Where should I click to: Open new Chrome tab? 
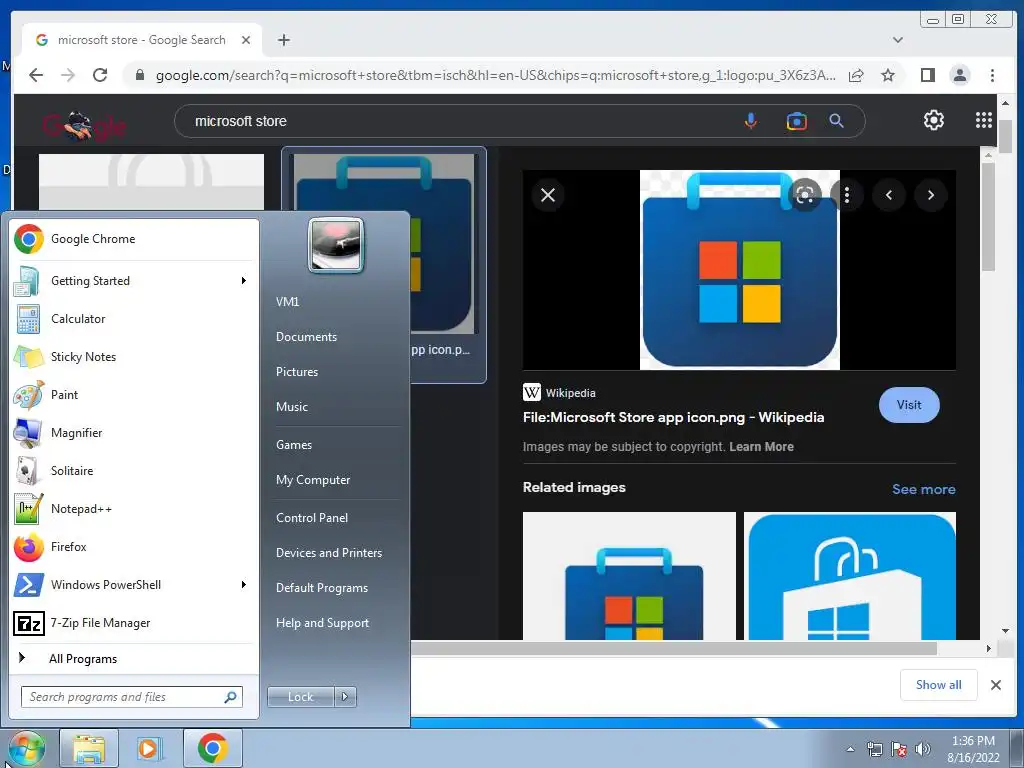pos(283,40)
